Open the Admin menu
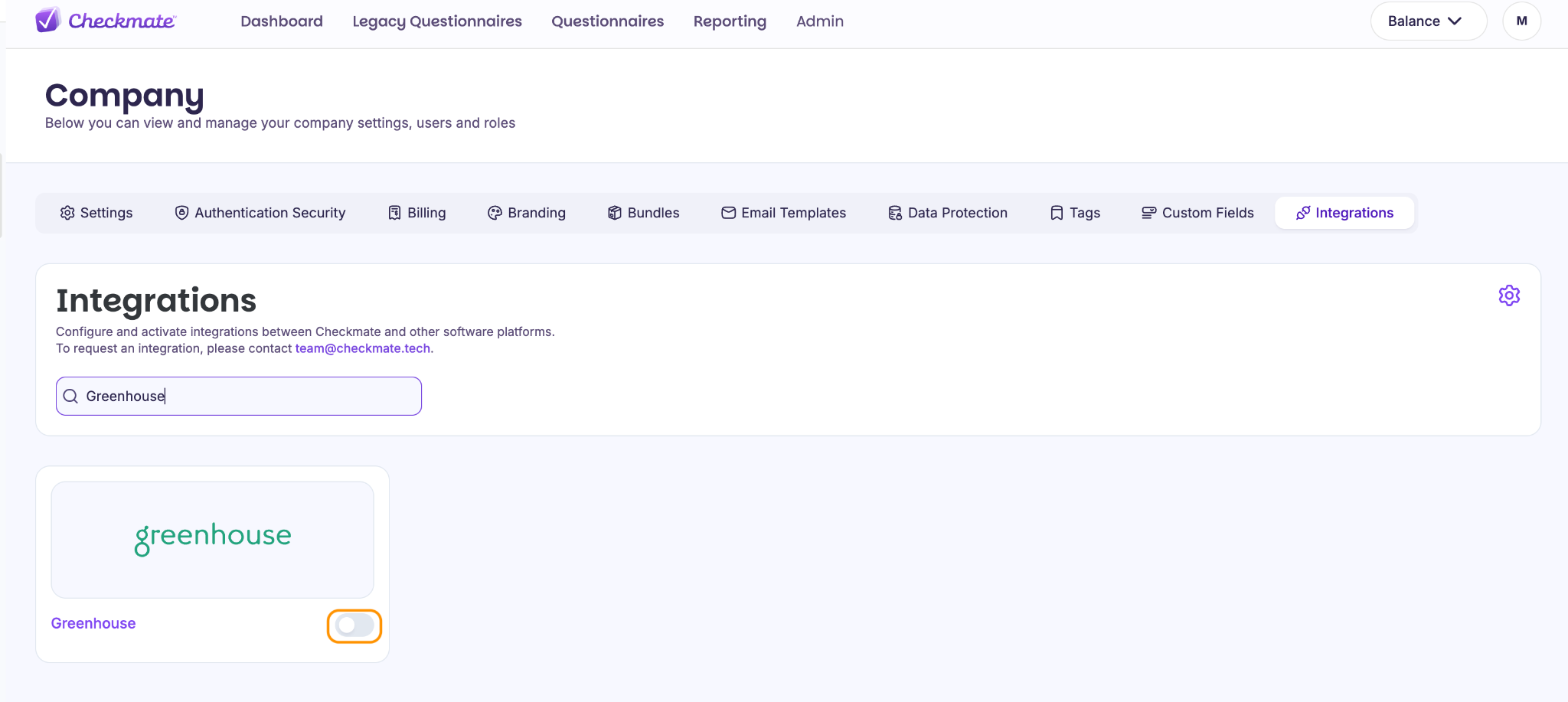This screenshot has height=702, width=1568. pyautogui.click(x=820, y=21)
